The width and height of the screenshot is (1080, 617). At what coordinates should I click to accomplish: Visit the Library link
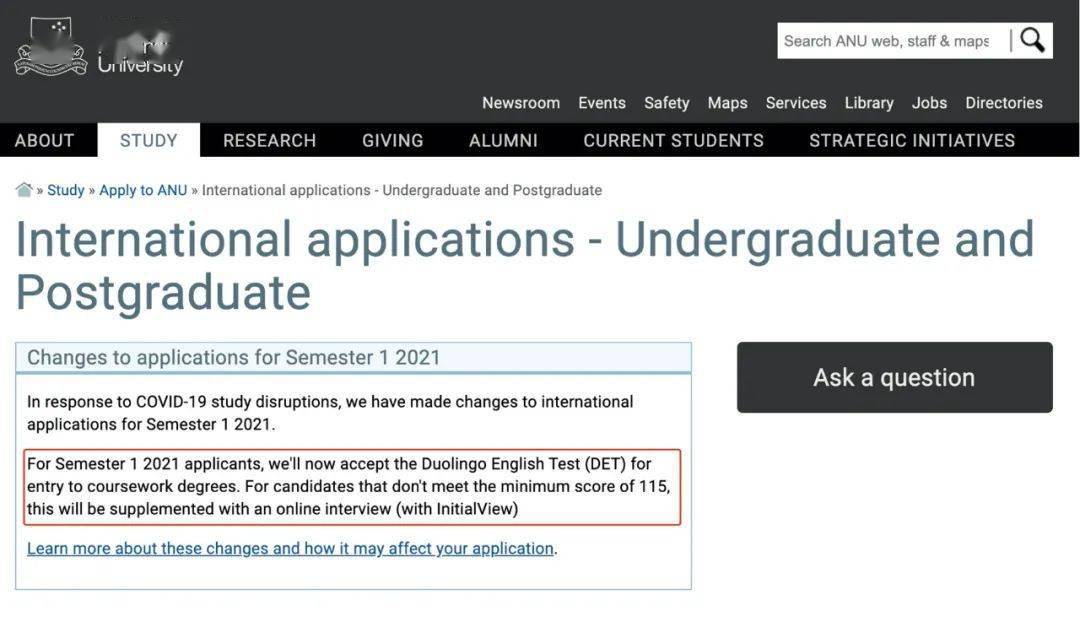point(869,103)
